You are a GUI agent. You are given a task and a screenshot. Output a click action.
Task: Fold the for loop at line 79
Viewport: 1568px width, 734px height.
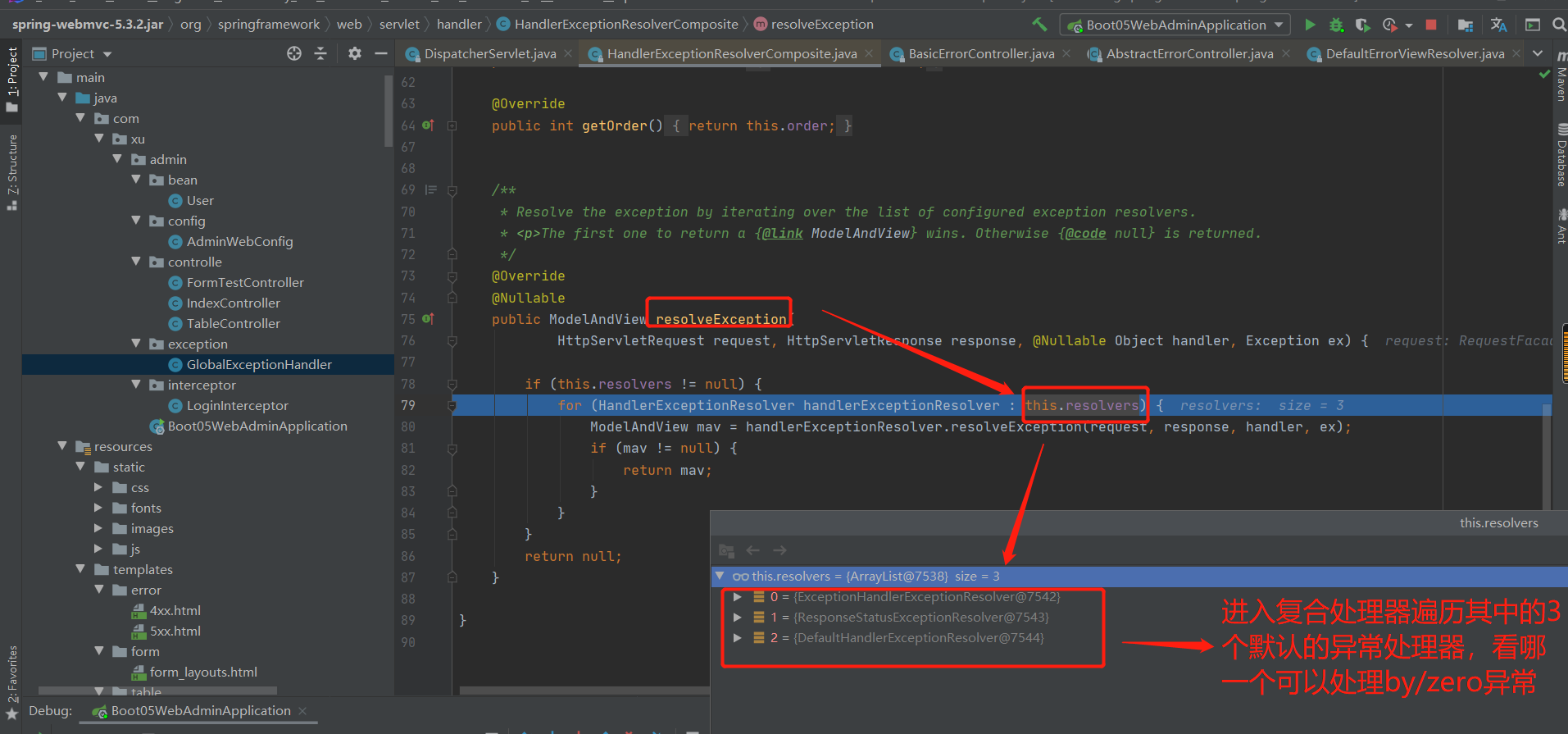(x=452, y=405)
